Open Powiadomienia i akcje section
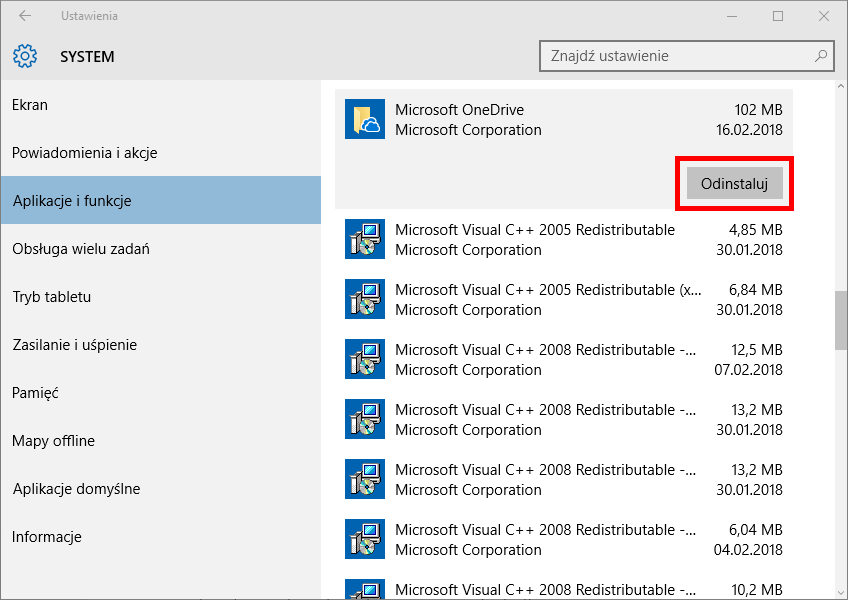 pyautogui.click(x=161, y=153)
